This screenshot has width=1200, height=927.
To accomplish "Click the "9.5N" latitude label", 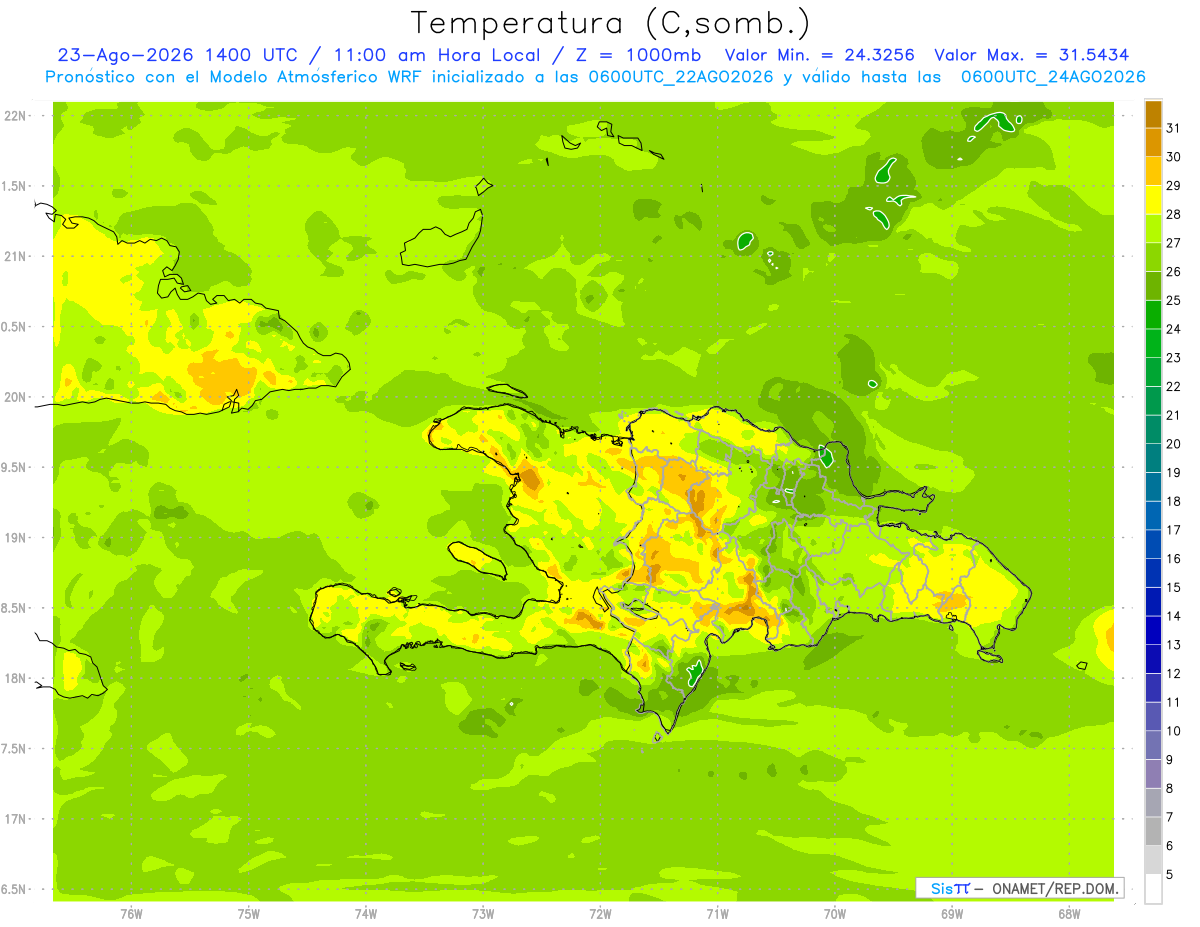I will [x=14, y=467].
